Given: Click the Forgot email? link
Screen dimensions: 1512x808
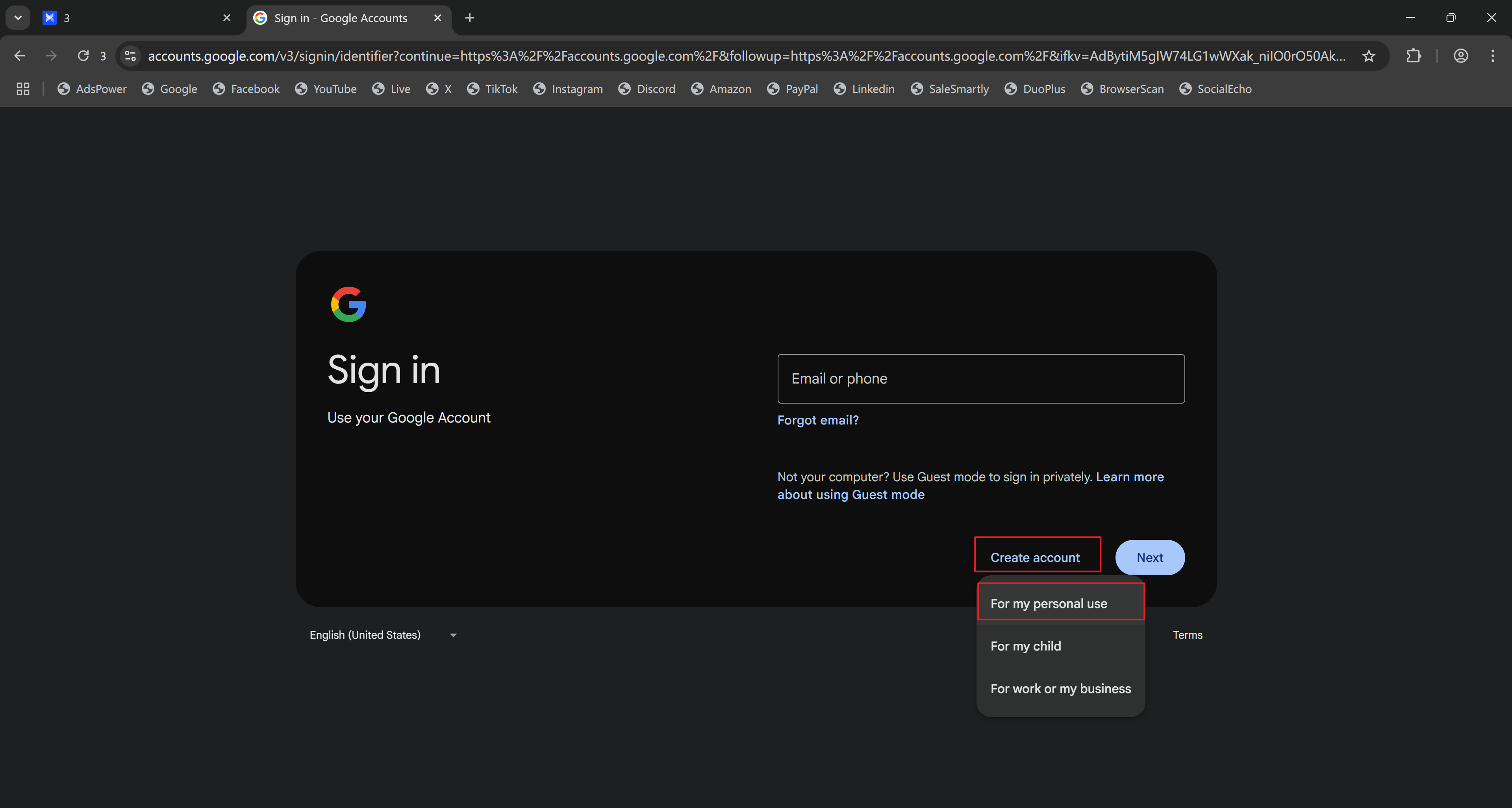Looking at the screenshot, I should (x=818, y=420).
